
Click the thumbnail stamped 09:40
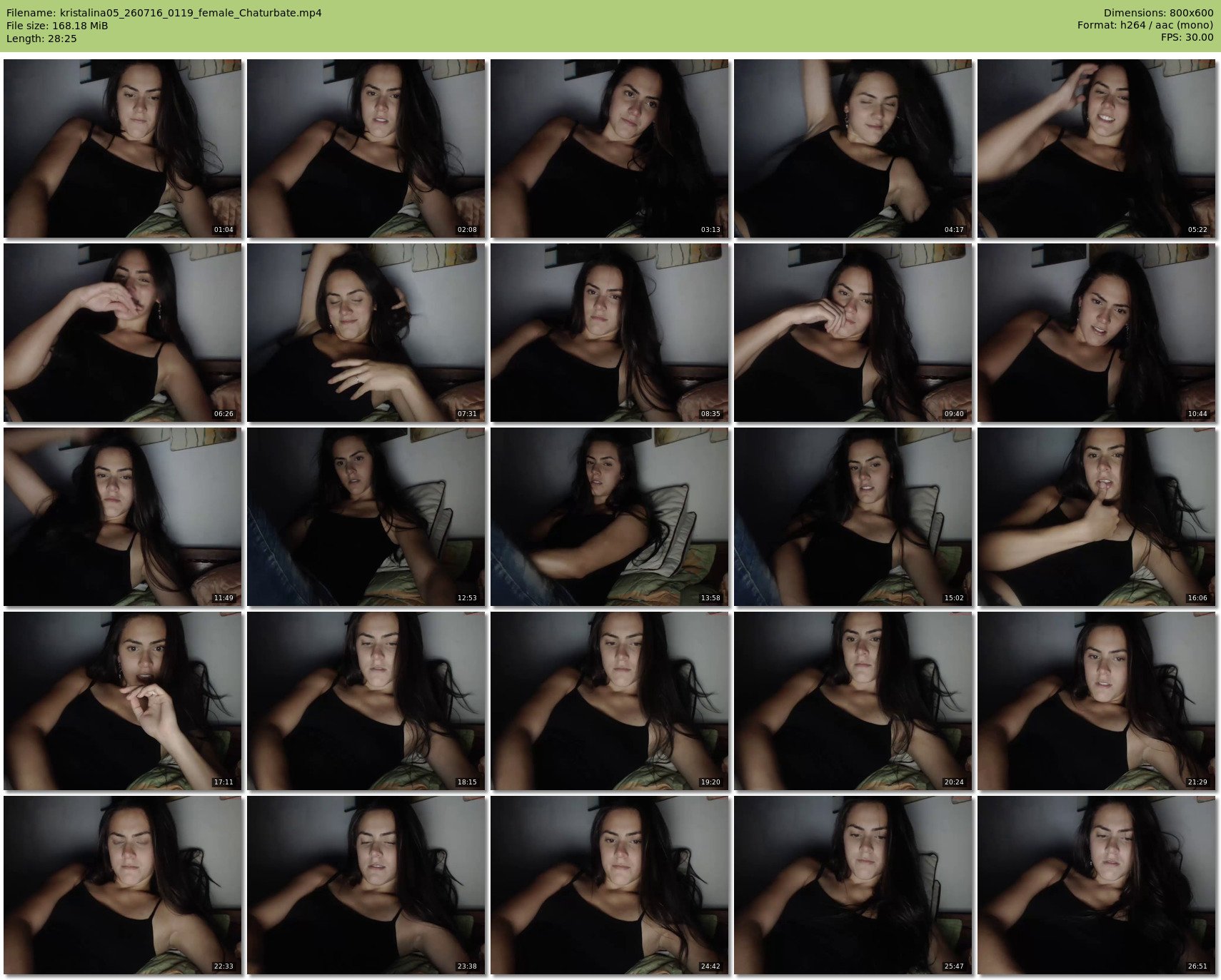point(853,333)
